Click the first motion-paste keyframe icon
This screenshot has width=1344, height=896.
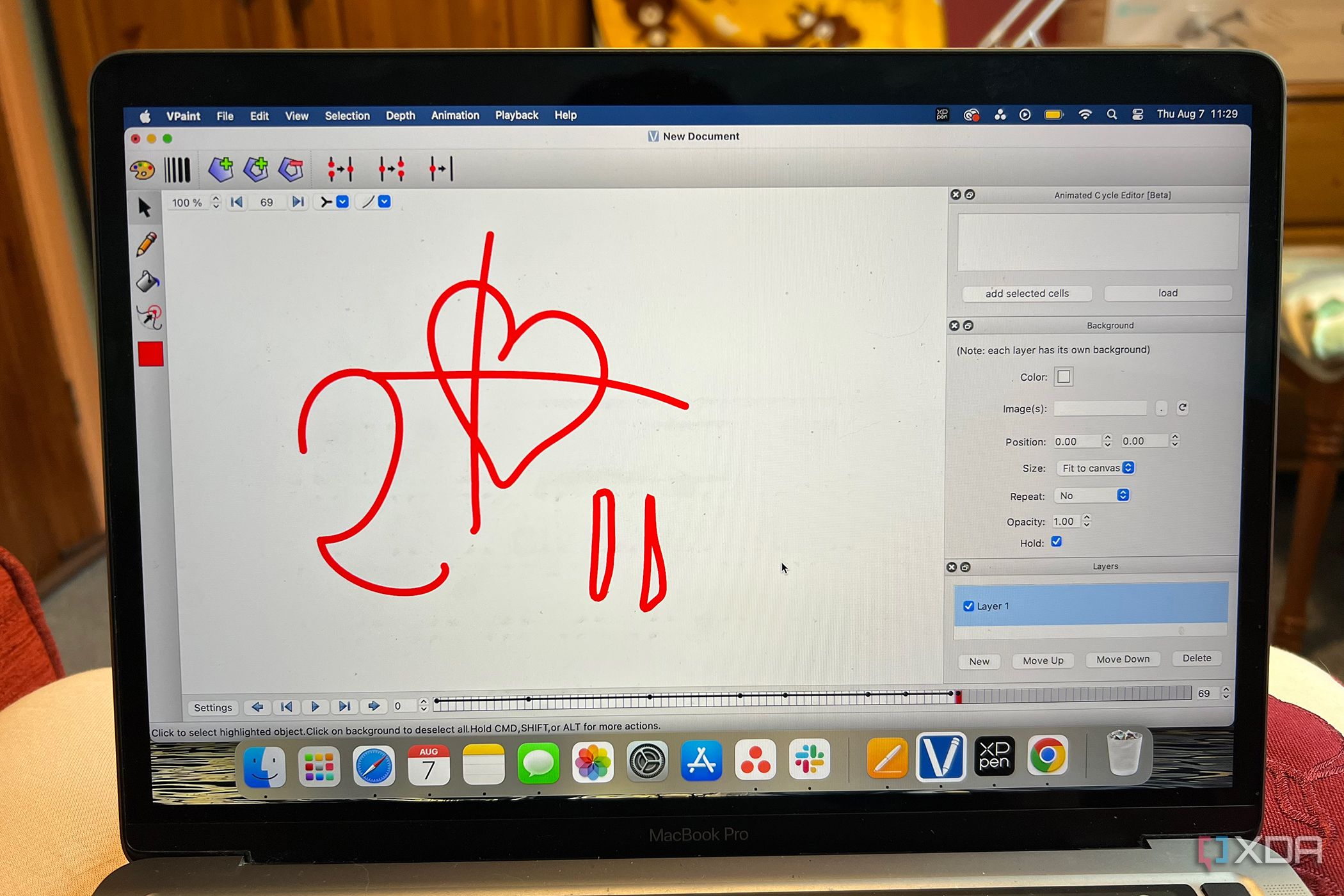click(340, 169)
